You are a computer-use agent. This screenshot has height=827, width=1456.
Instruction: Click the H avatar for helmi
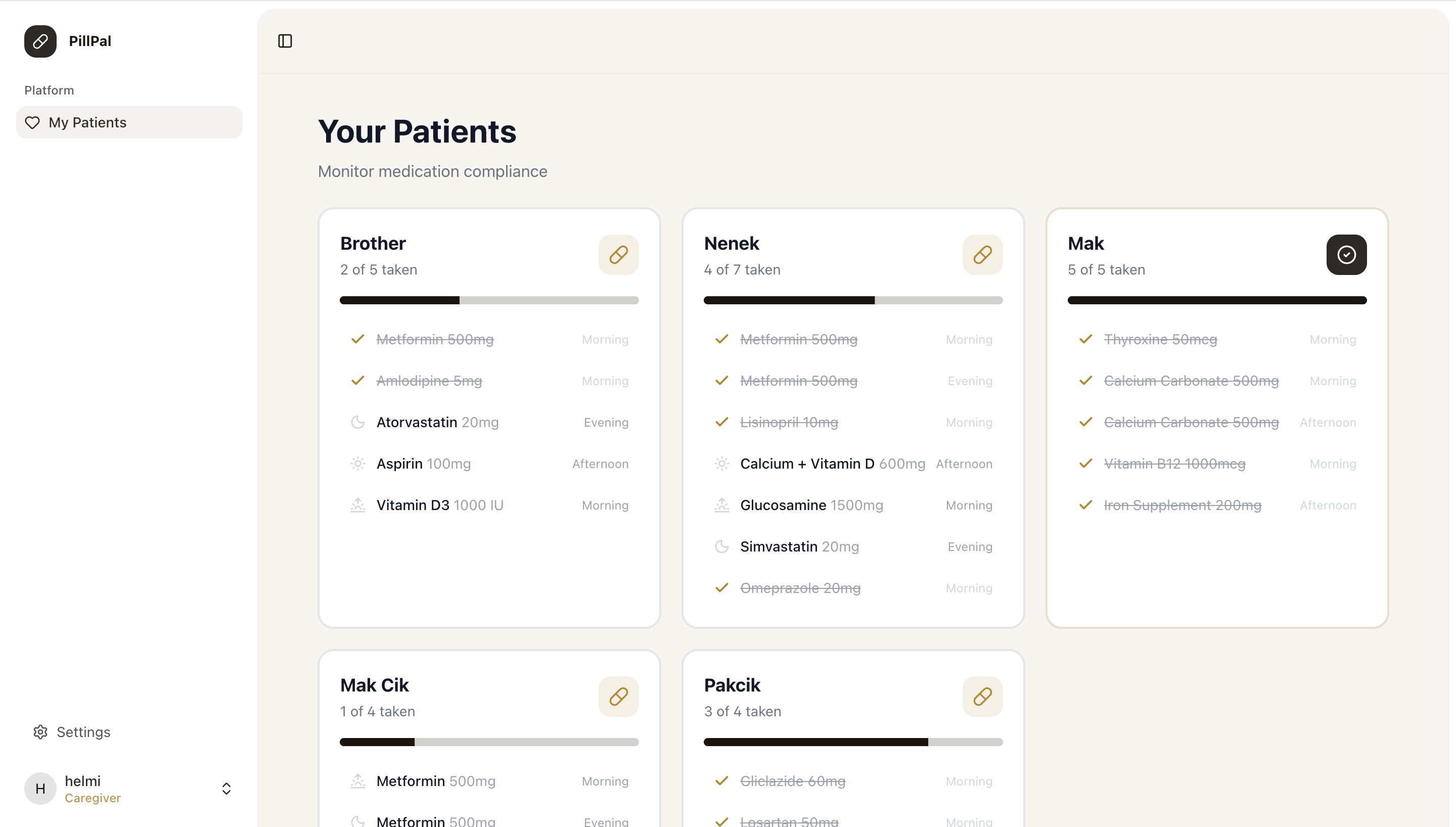click(x=40, y=789)
